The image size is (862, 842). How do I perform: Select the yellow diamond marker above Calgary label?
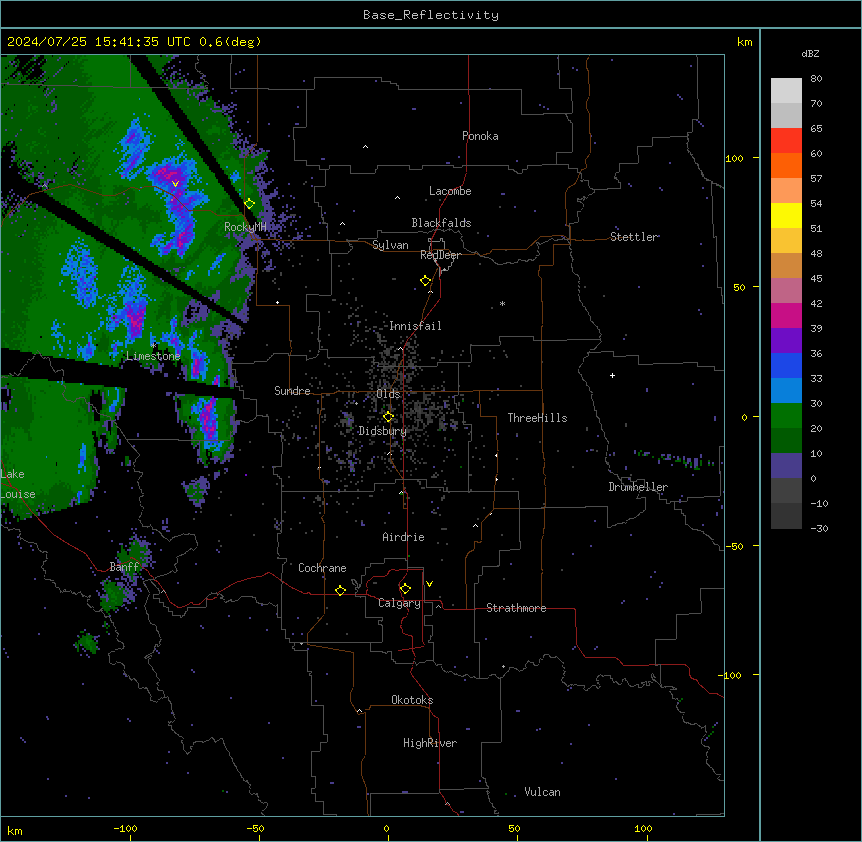[405, 589]
